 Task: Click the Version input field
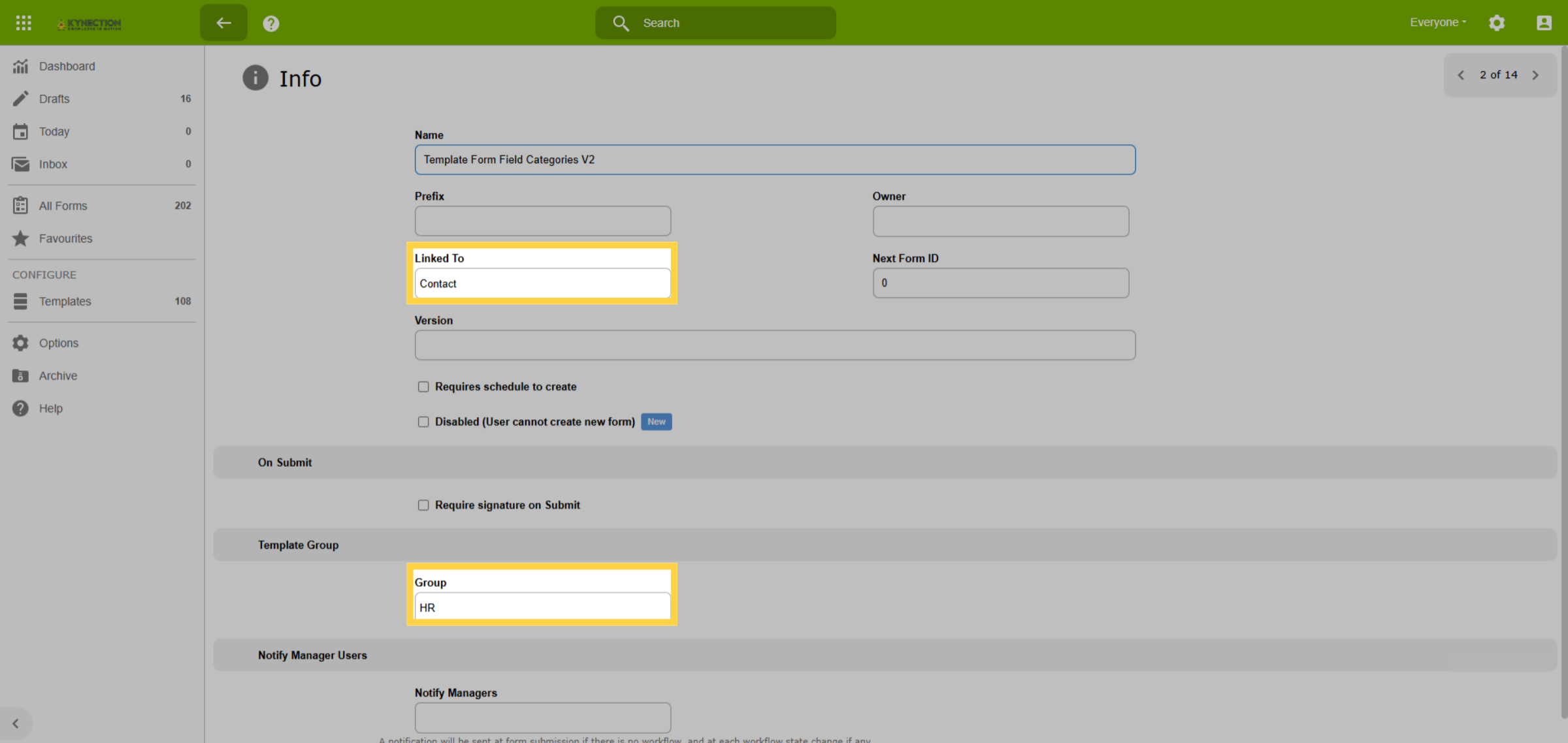tap(775, 345)
